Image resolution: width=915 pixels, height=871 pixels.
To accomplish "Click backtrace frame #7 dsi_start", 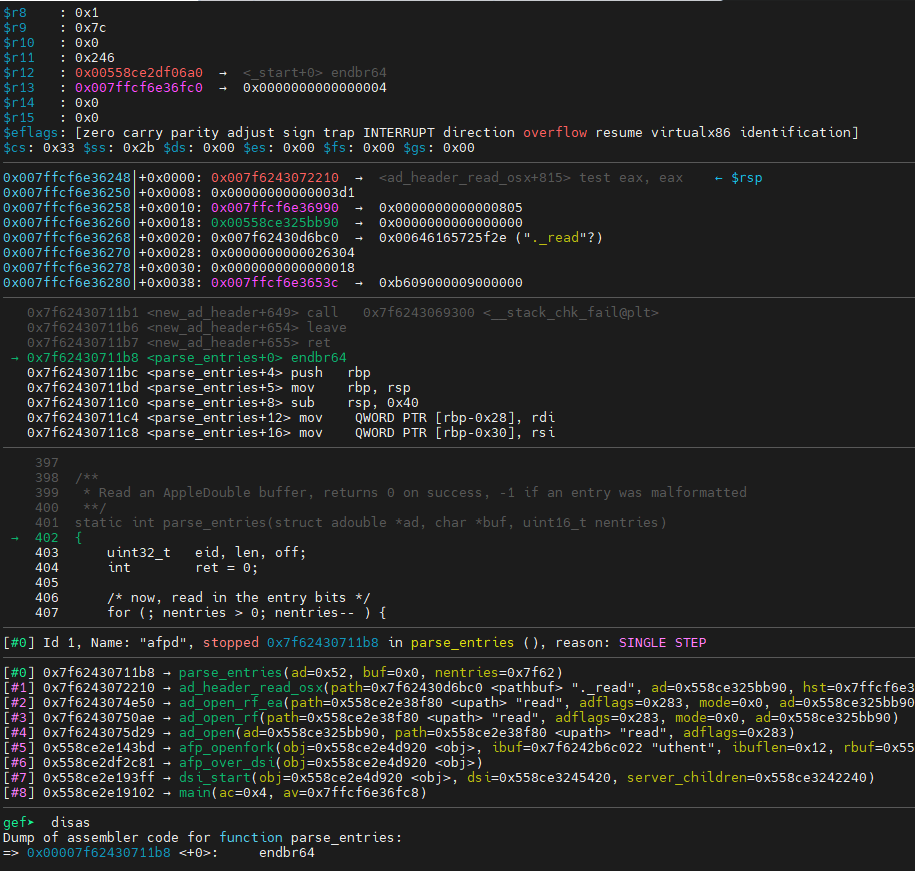I will point(439,778).
